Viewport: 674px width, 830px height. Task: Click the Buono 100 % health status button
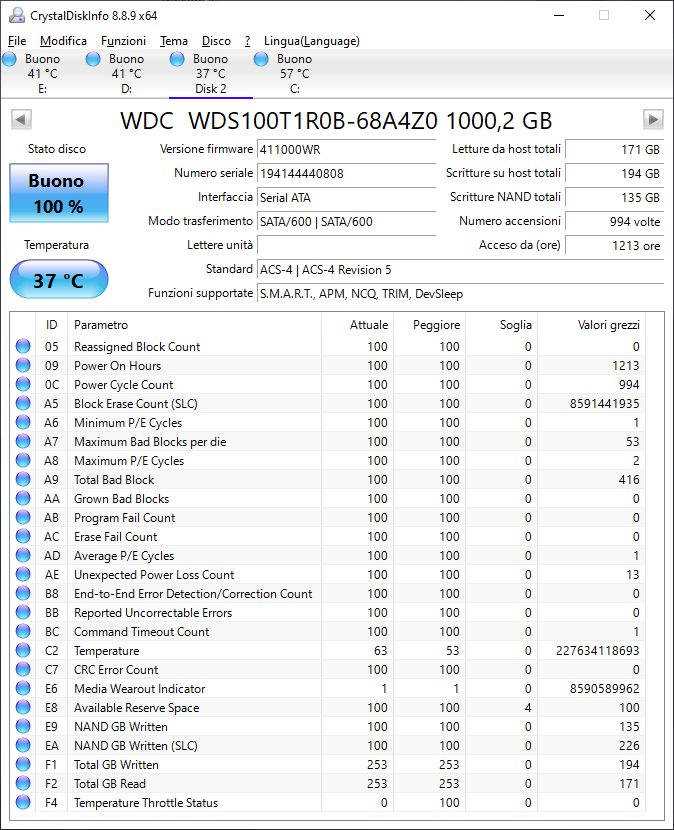point(59,193)
